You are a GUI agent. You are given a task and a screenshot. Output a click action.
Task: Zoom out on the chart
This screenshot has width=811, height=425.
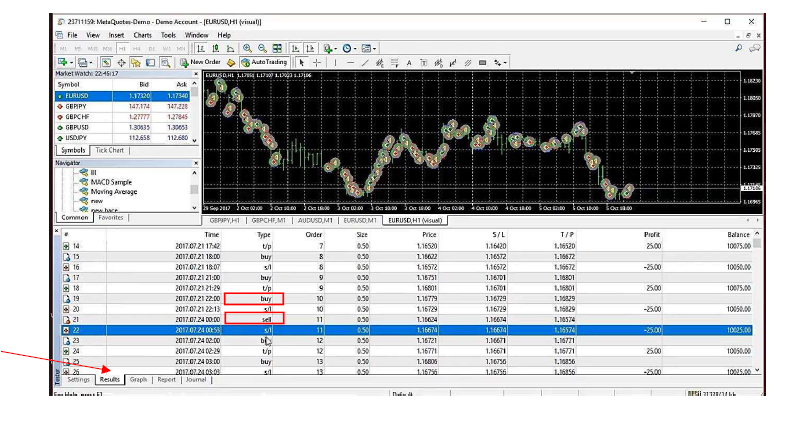click(x=262, y=49)
